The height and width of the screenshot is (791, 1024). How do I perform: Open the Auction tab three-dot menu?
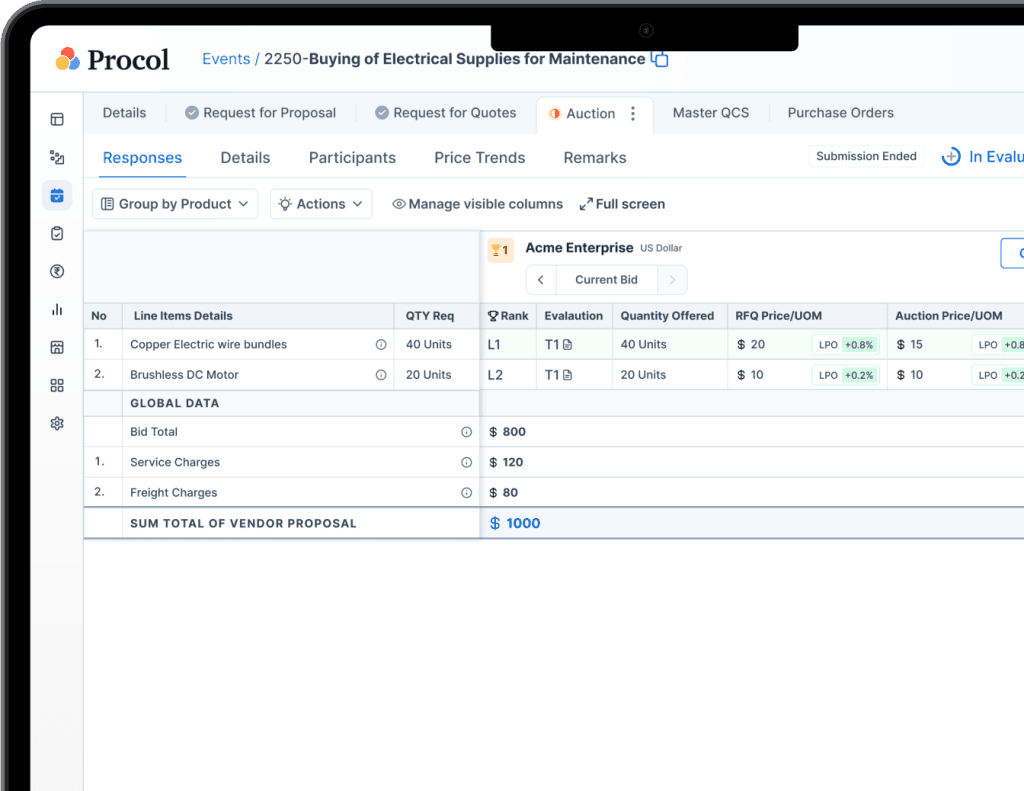click(633, 114)
